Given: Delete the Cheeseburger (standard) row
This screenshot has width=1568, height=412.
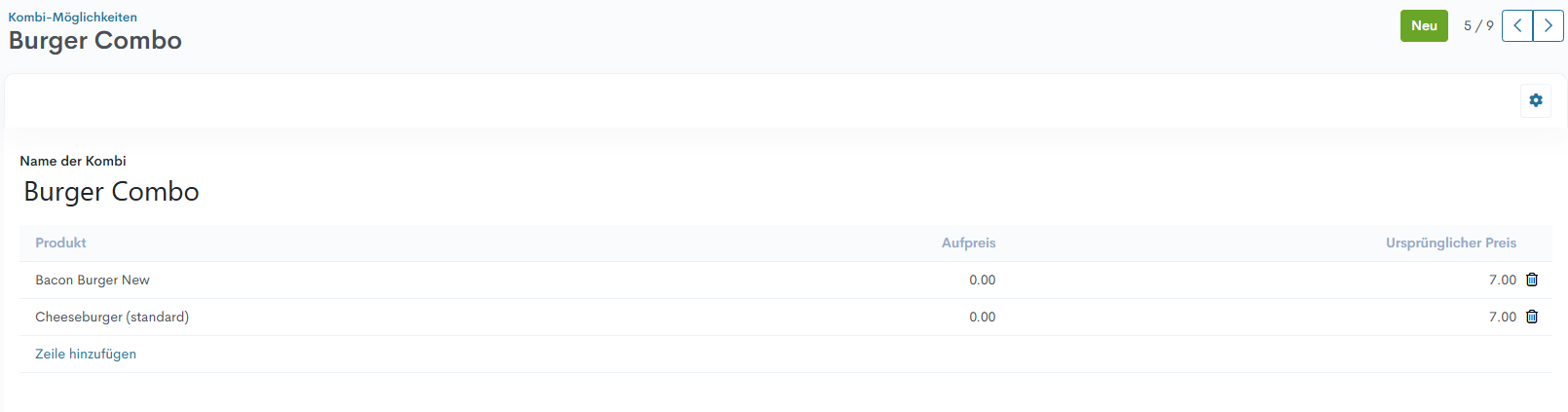Looking at the screenshot, I should (1532, 317).
